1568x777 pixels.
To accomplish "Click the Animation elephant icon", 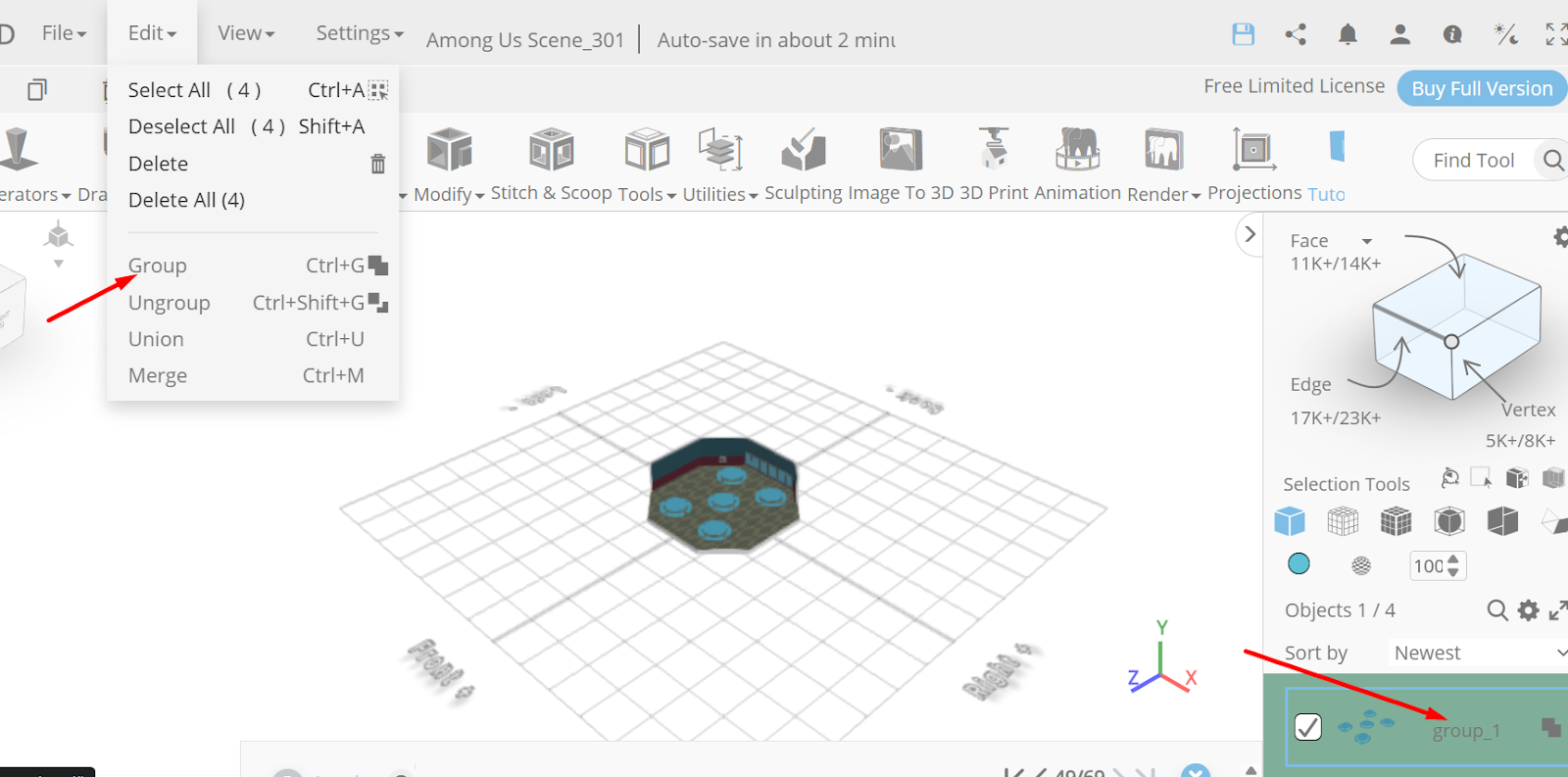I will 1077,149.
